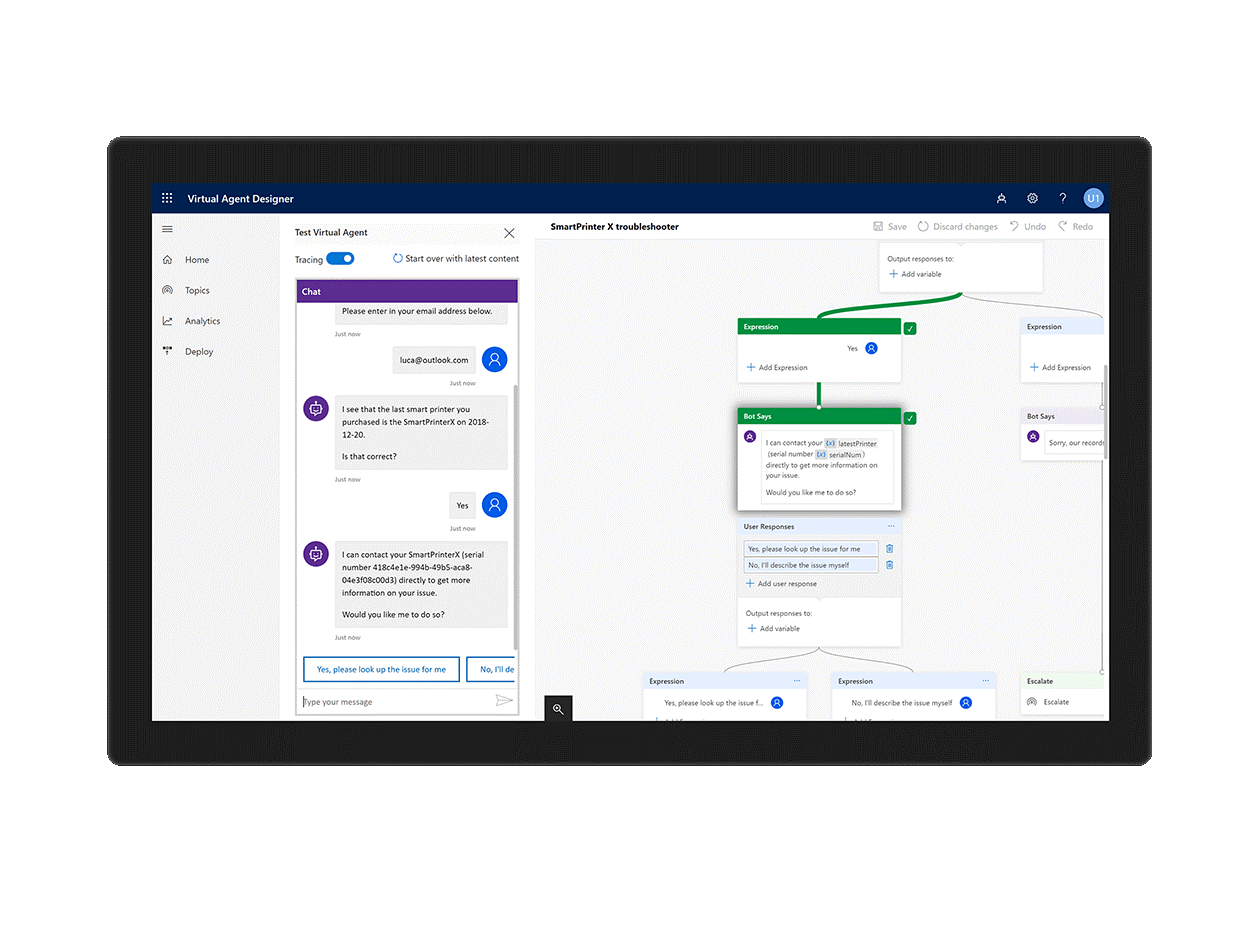Click the bot icon beside 'Sorry, our records'
The height and width of the screenshot is (944, 1260).
1034,436
